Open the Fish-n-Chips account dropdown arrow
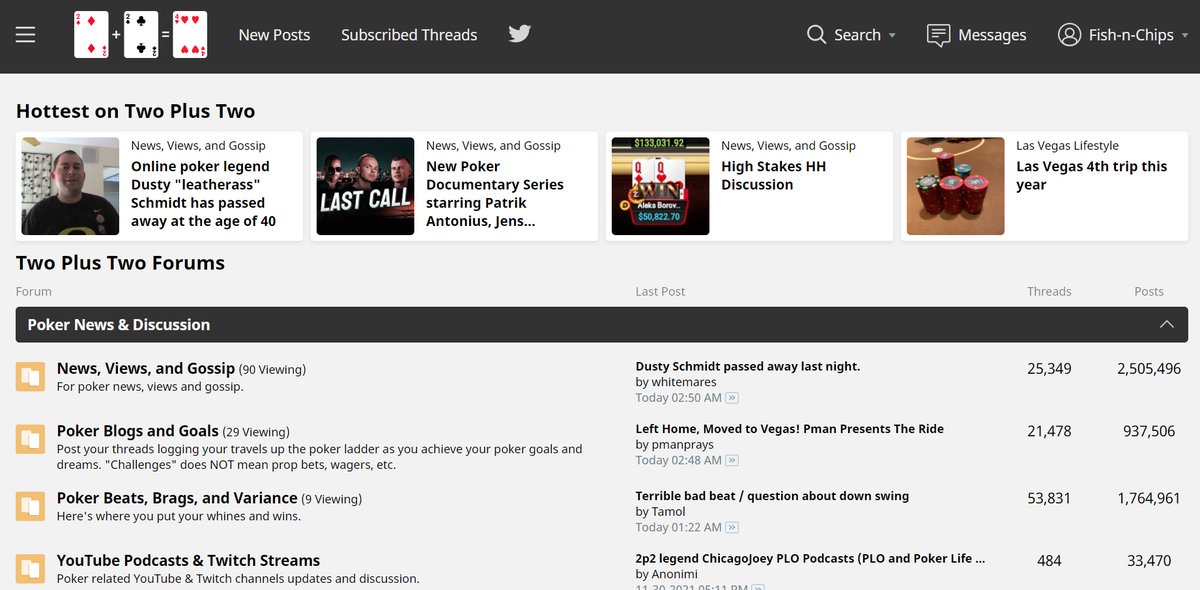1200x590 pixels. [1185, 36]
